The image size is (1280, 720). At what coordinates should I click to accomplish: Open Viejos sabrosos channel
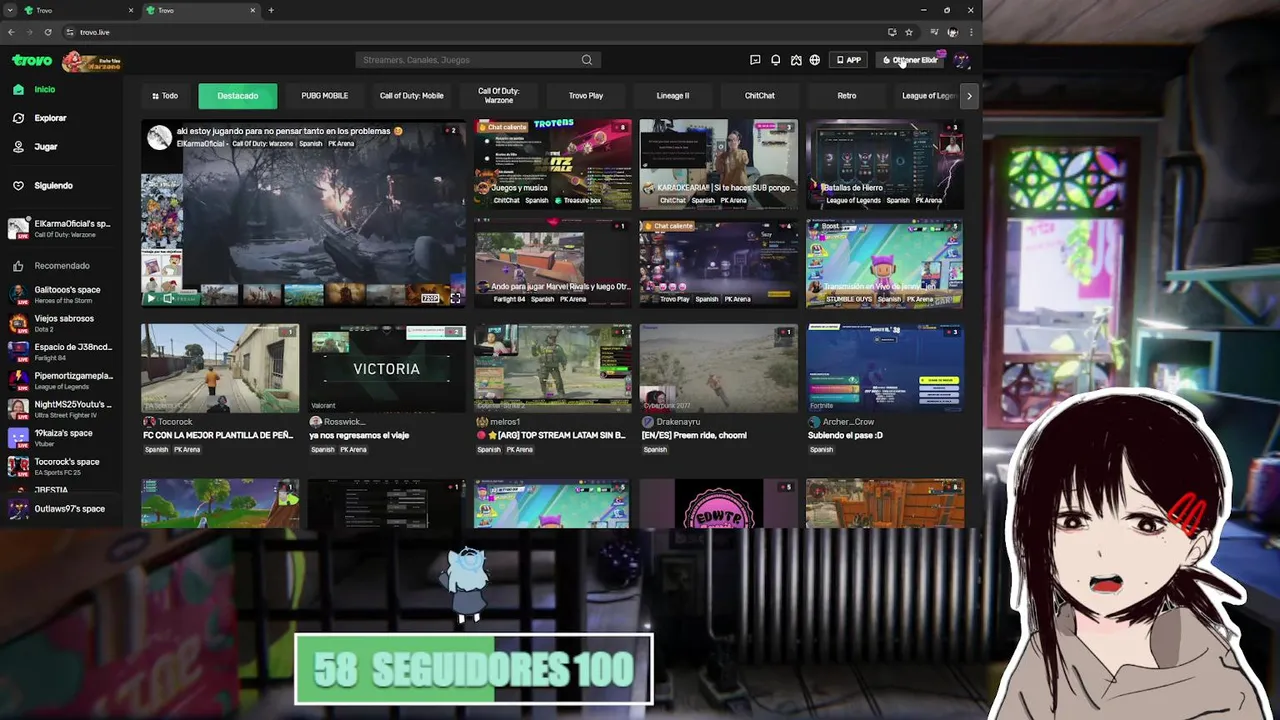[60, 323]
